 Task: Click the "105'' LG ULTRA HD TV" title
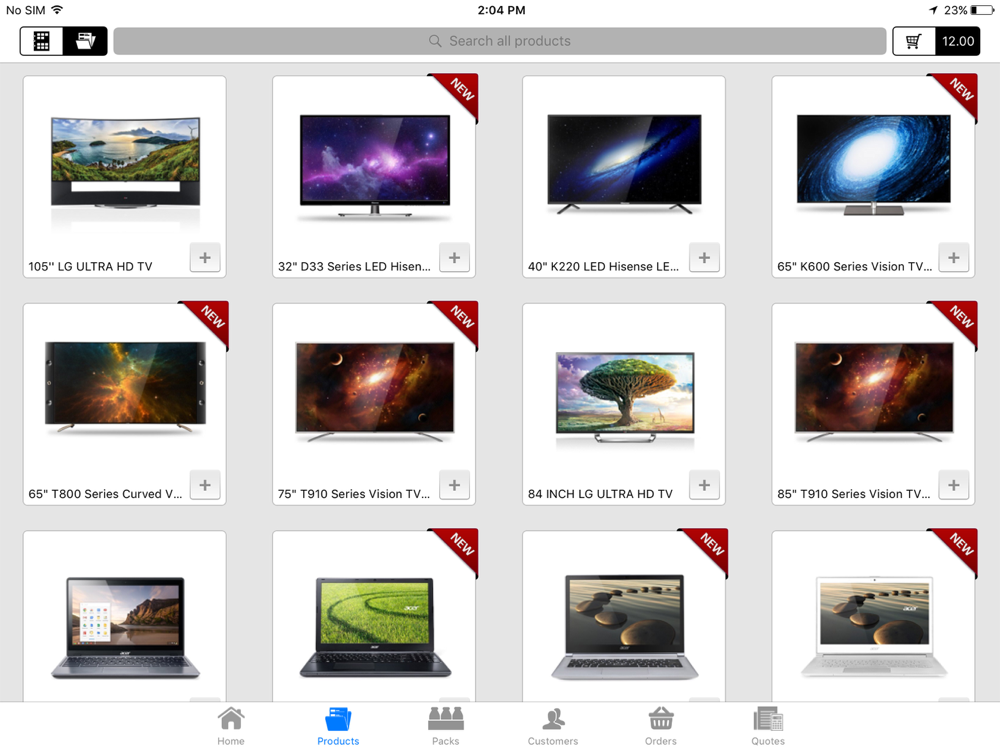tap(91, 267)
